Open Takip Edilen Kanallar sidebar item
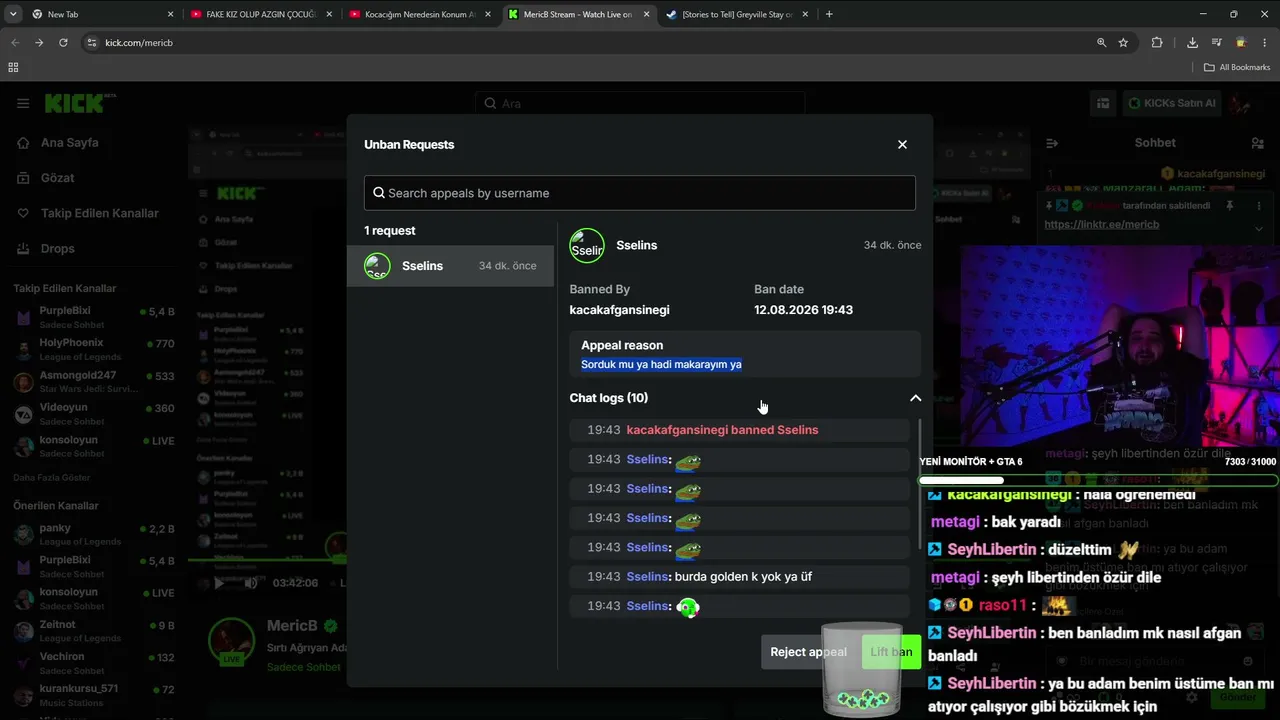The image size is (1280, 720). pyautogui.click(x=88, y=213)
